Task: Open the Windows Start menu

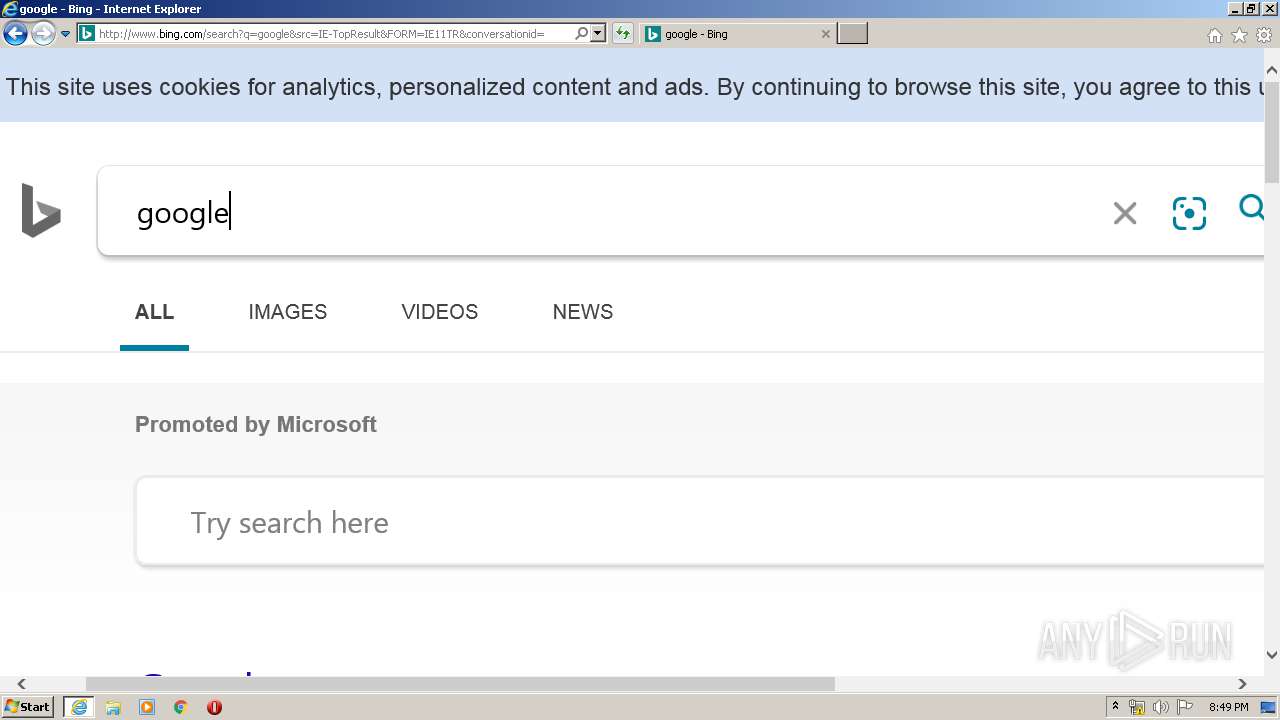Action: pyautogui.click(x=28, y=707)
